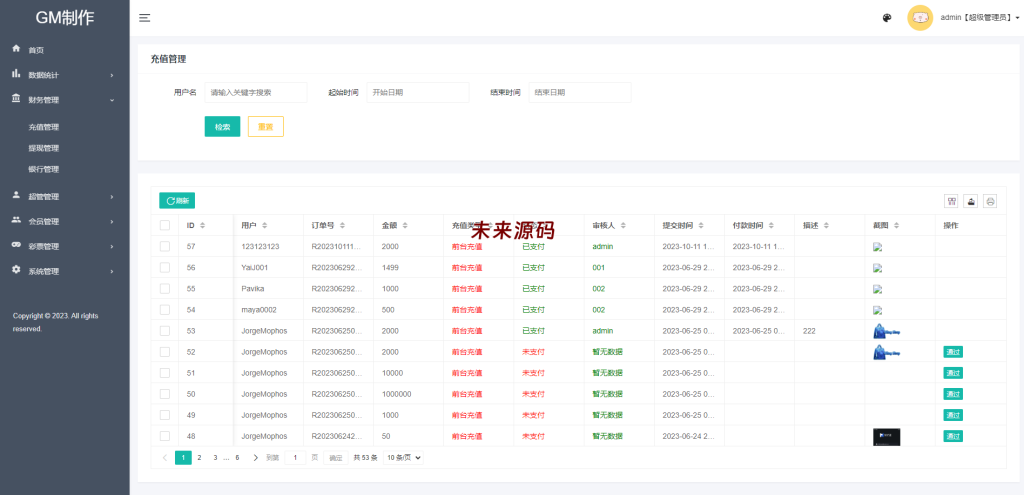Click the admin avatar picture
The image size is (1024, 495).
click(x=920, y=18)
